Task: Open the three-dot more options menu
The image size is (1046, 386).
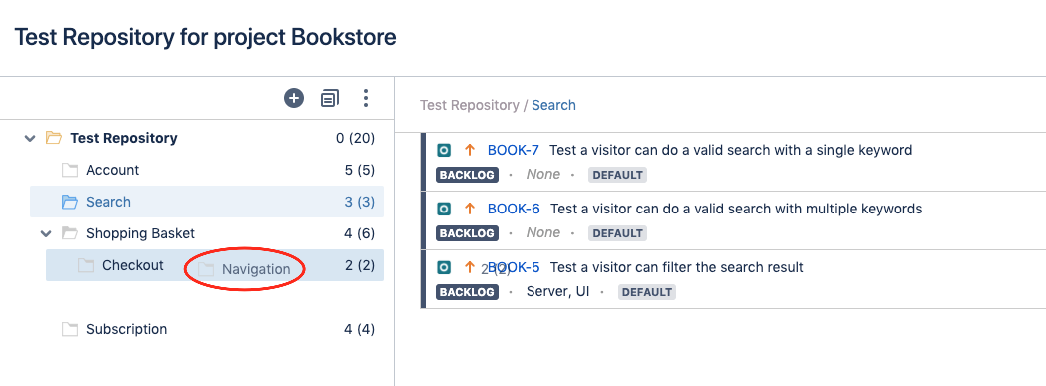Action: click(x=366, y=99)
